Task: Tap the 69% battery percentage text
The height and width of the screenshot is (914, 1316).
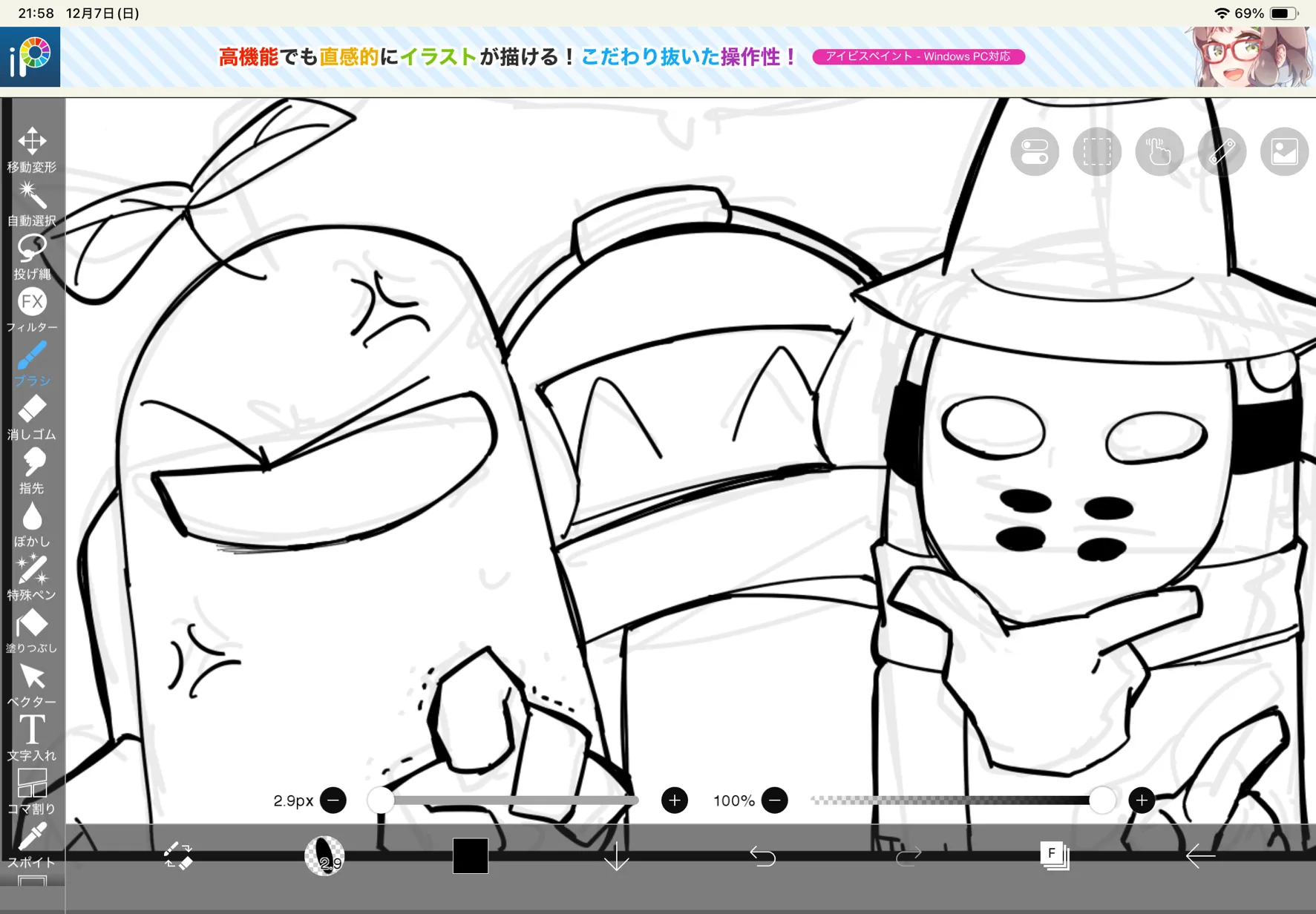Action: click(1249, 13)
